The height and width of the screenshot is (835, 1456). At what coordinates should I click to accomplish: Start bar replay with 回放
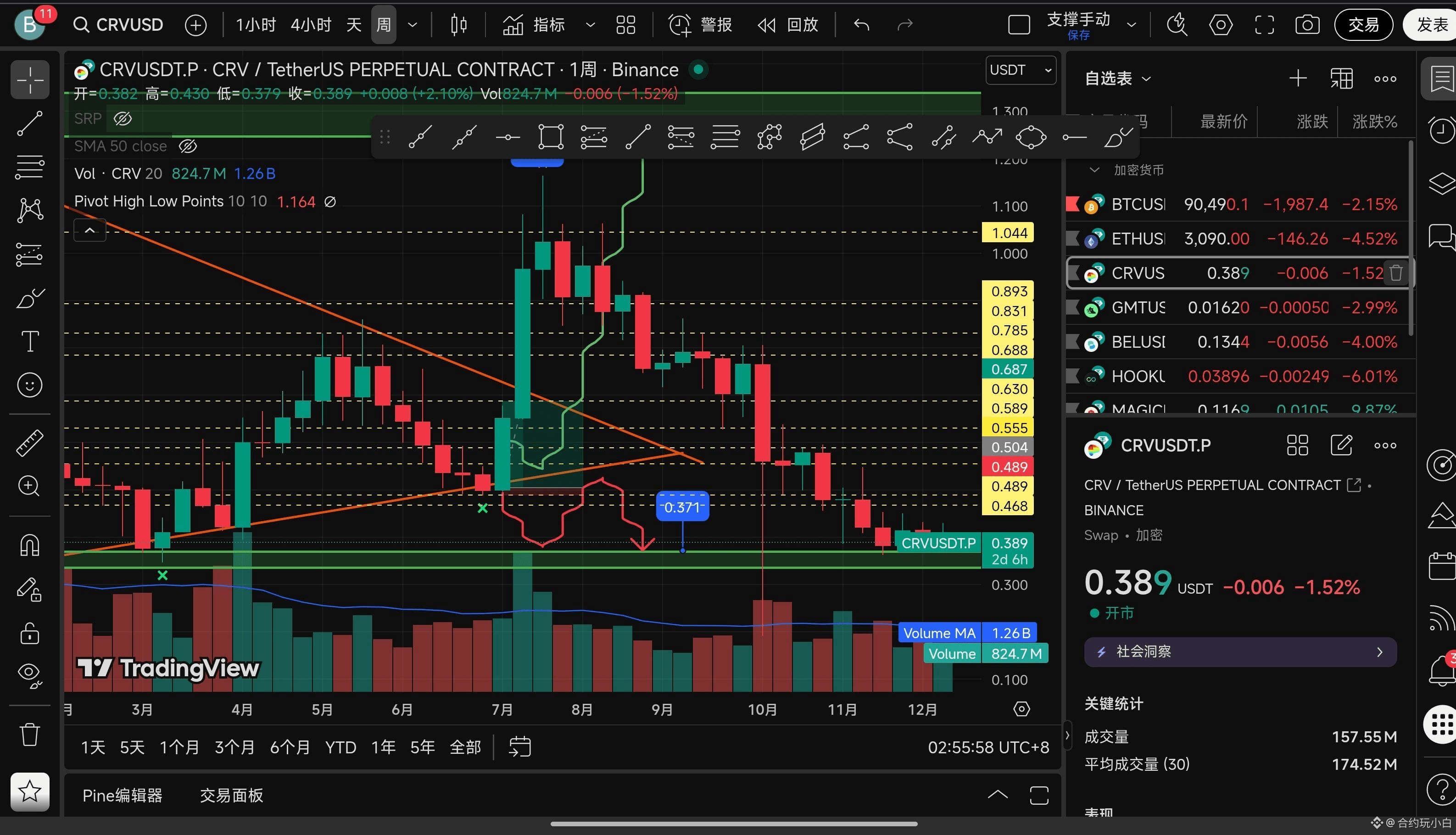coord(787,25)
